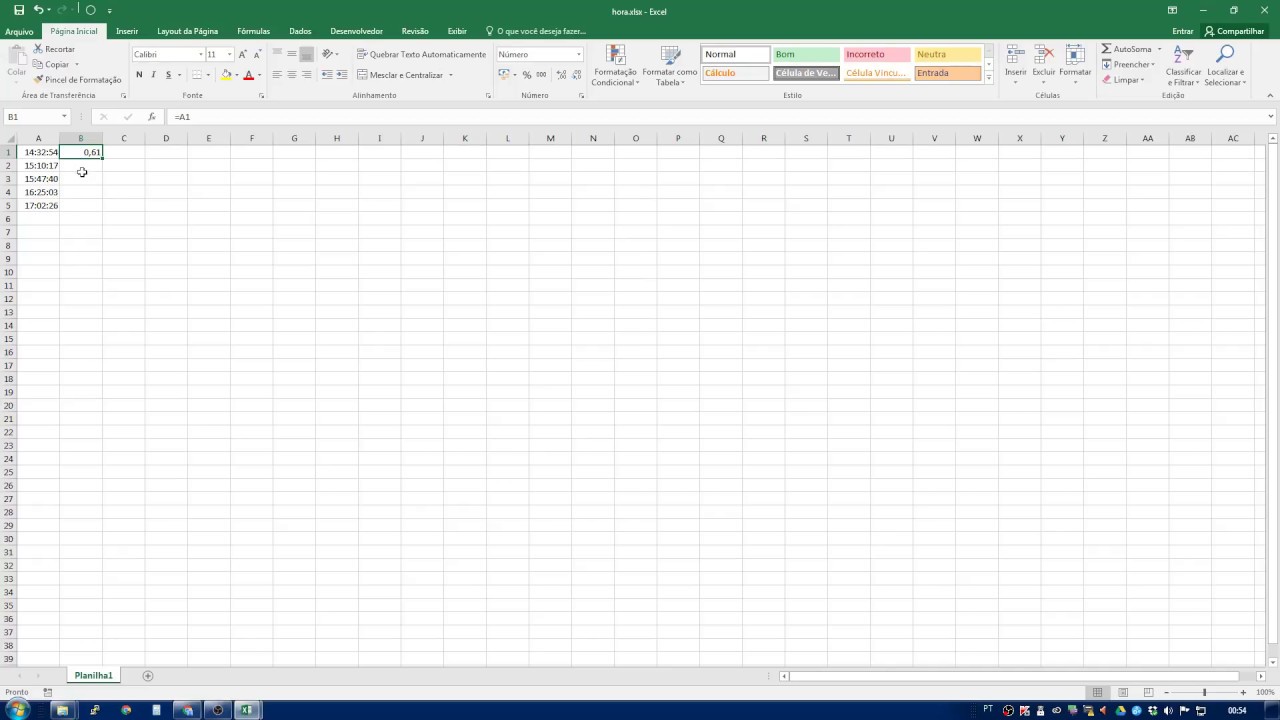Expand the cell styles gallery
This screenshot has width=1280, height=720.
pyautogui.click(x=988, y=78)
